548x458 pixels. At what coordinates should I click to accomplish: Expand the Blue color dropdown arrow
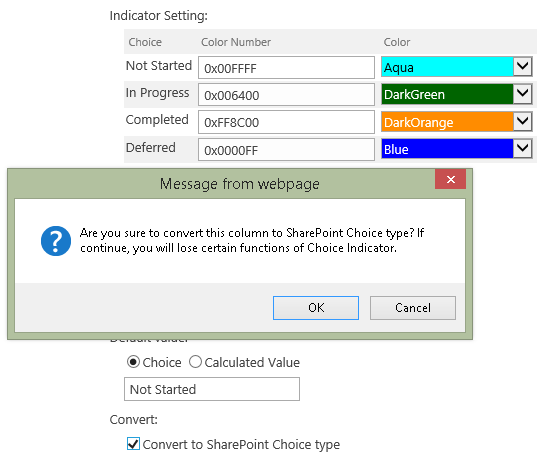click(x=522, y=149)
